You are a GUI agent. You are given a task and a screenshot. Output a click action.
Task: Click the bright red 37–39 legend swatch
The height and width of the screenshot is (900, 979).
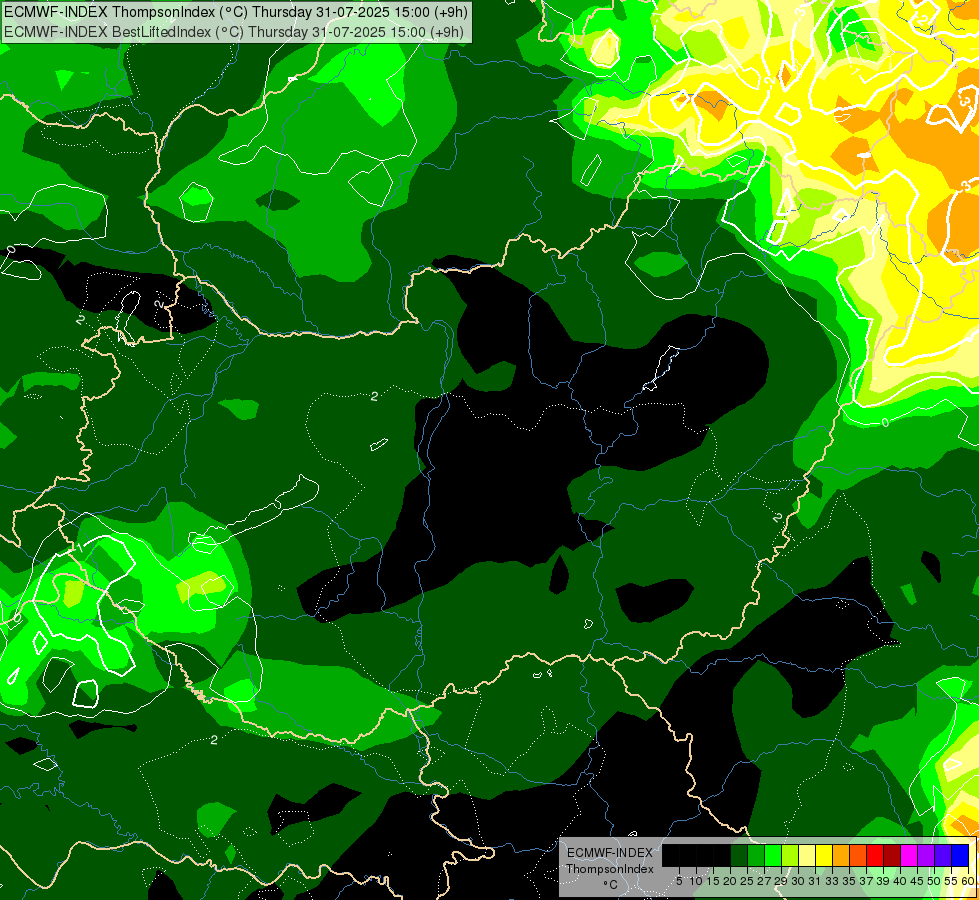tap(875, 855)
